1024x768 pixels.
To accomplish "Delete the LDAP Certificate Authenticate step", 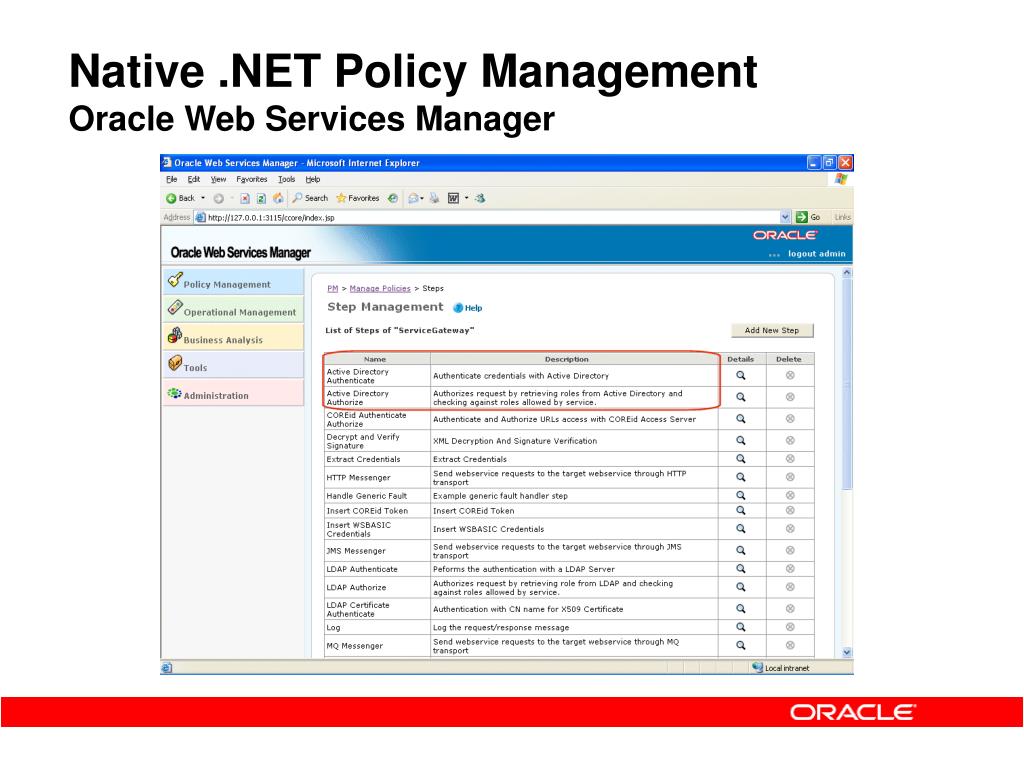I will [790, 608].
